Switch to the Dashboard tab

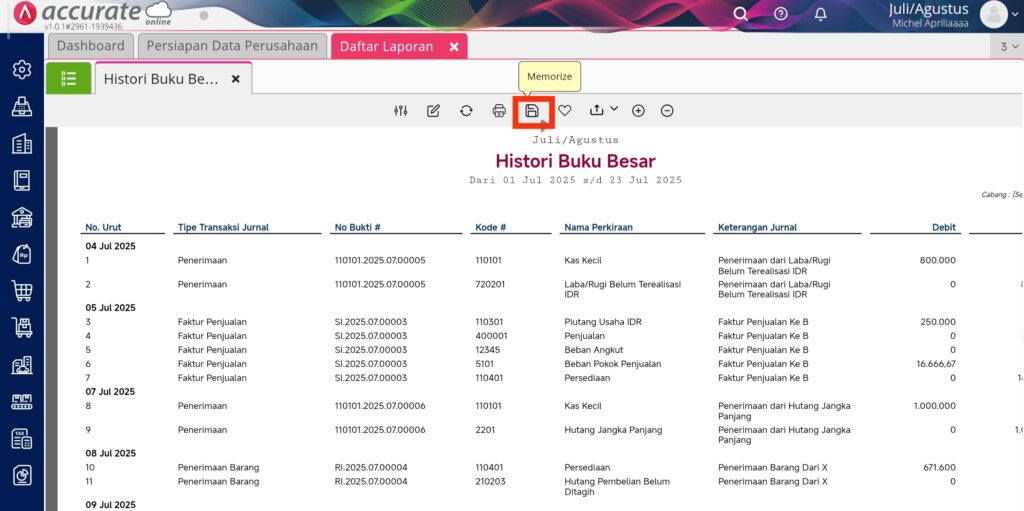(x=91, y=46)
